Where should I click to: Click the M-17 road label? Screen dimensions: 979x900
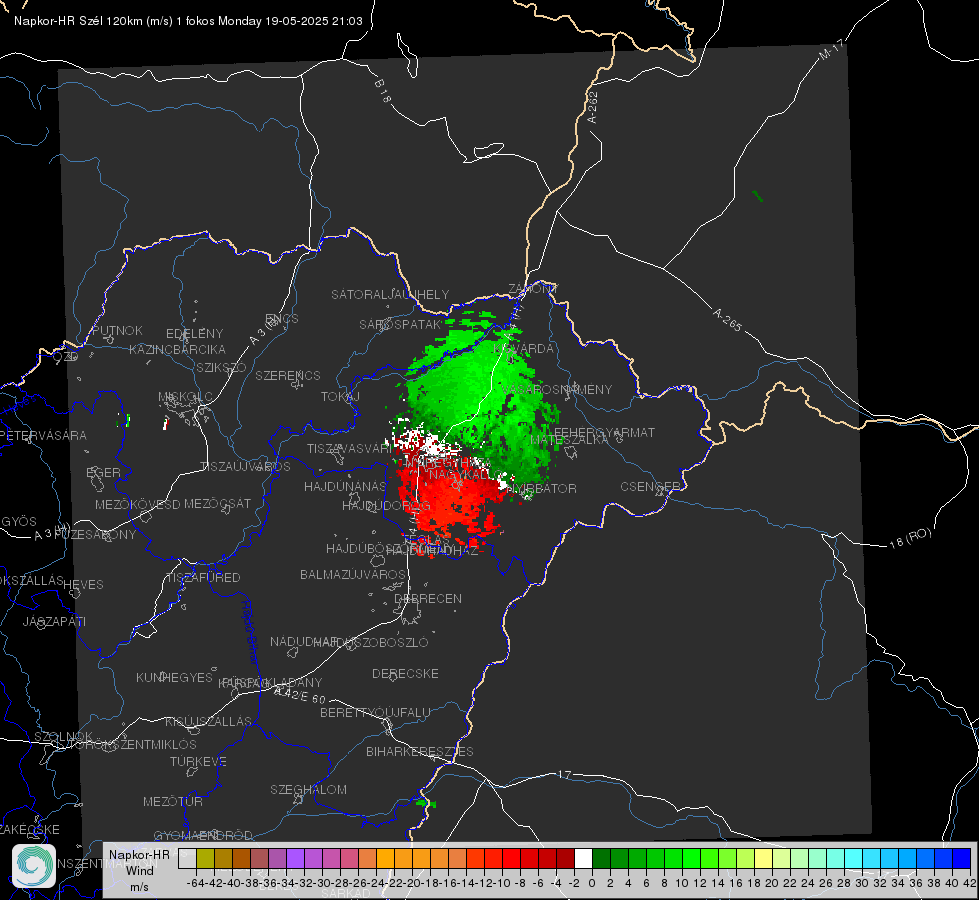click(831, 50)
